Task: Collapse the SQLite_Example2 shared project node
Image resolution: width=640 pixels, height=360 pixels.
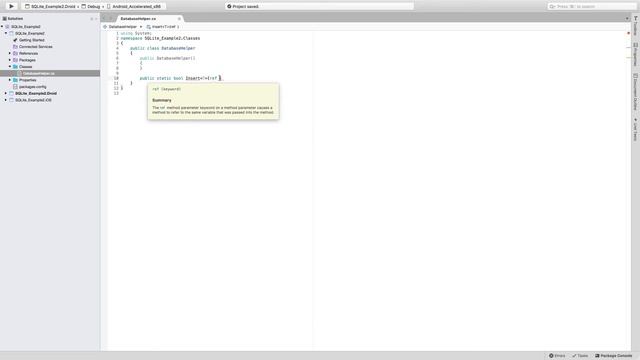Action: [x=6, y=33]
